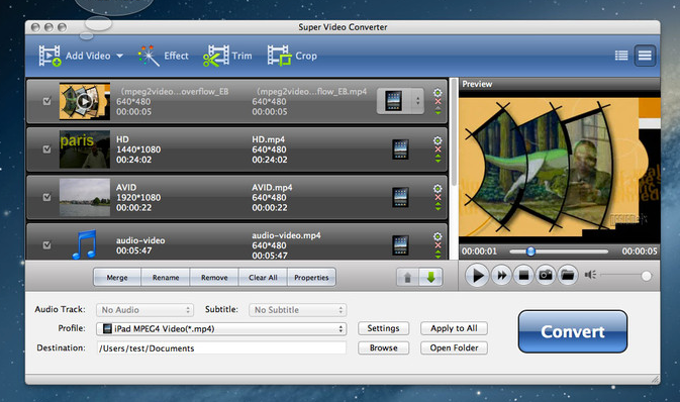Remove AVID row with red X
680x402 pixels.
coord(438,197)
